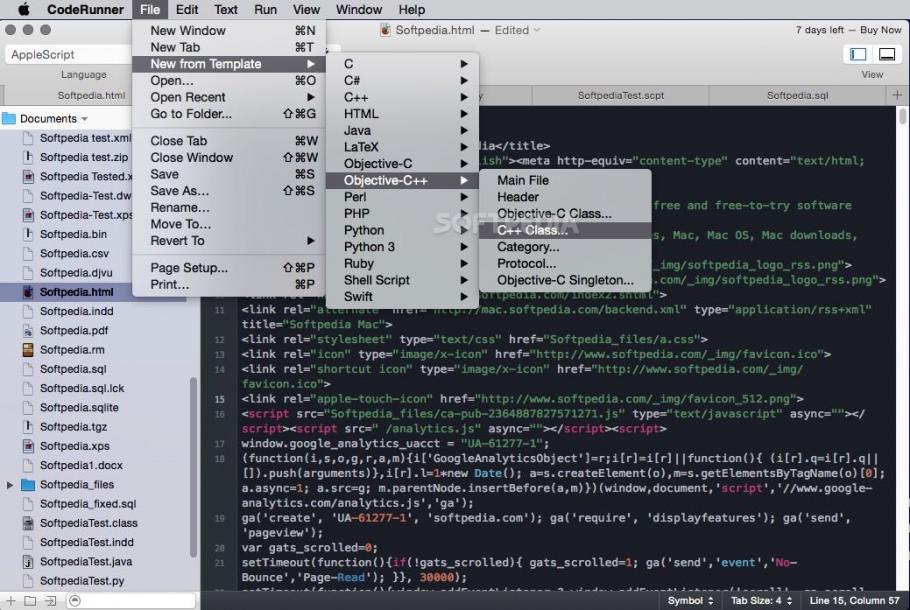Click Line 15, Column 57 status indicator
Screen dimensions: 910x610
854,601
